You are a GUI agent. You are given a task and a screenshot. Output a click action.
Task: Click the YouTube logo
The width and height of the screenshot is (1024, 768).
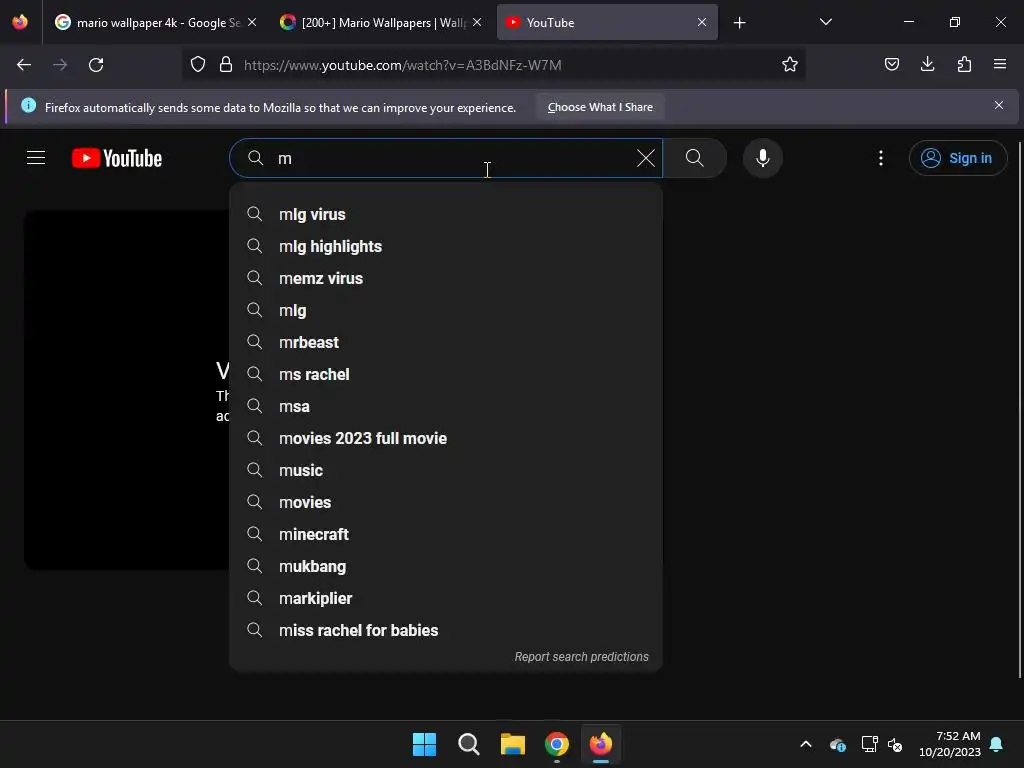[x=117, y=158]
